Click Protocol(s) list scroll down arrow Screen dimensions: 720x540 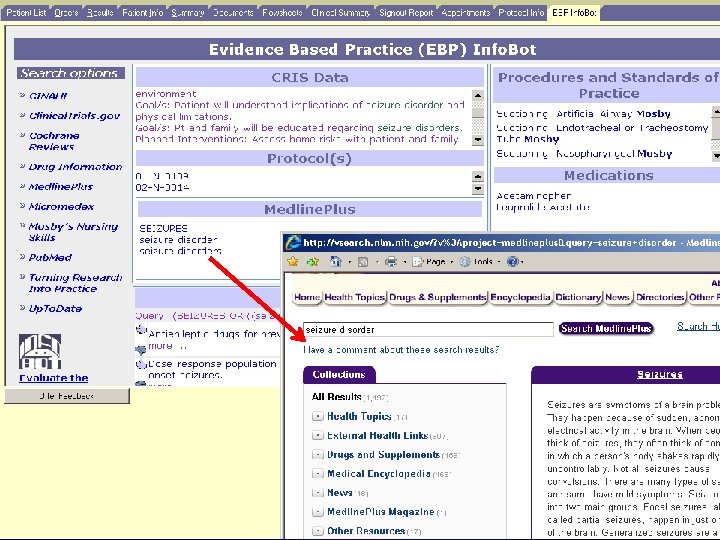click(x=478, y=188)
